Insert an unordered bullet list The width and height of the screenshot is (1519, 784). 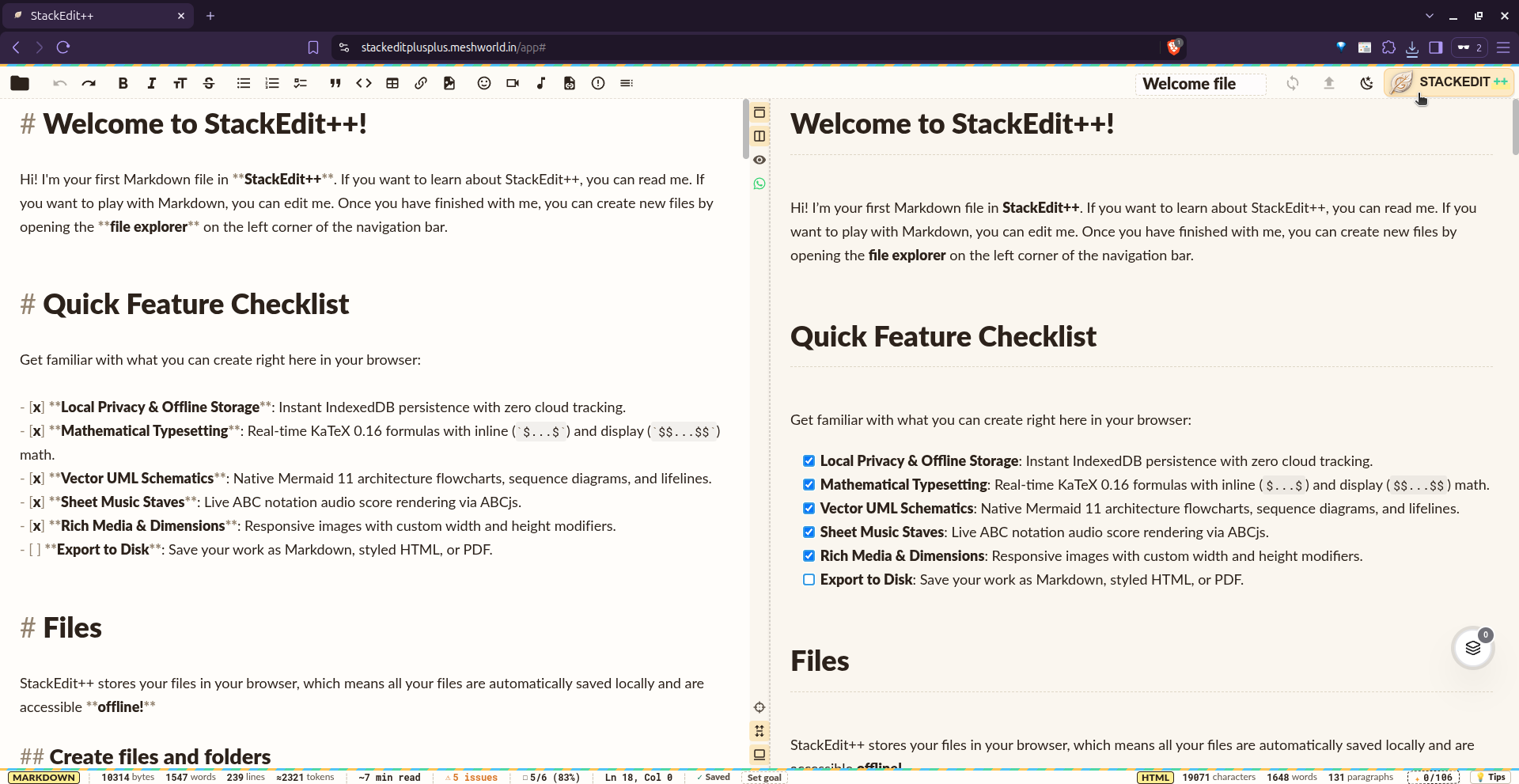pyautogui.click(x=244, y=83)
